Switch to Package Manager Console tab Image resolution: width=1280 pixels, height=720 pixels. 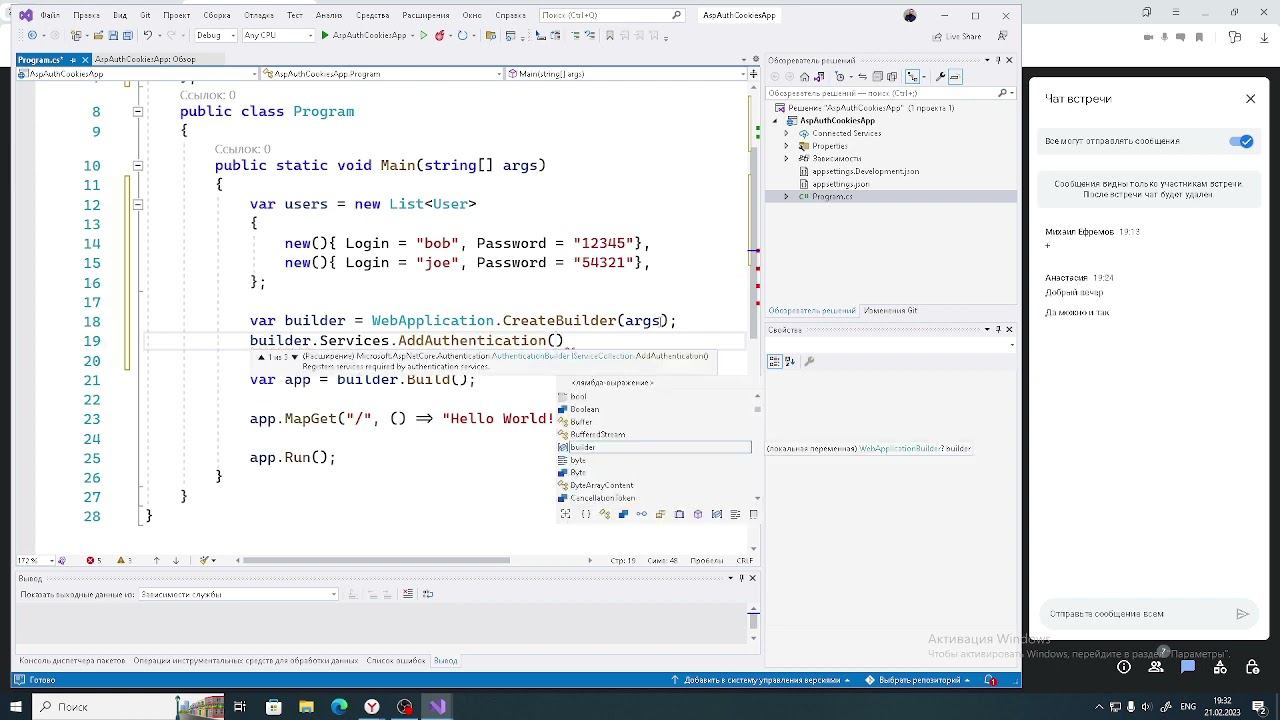(73, 661)
